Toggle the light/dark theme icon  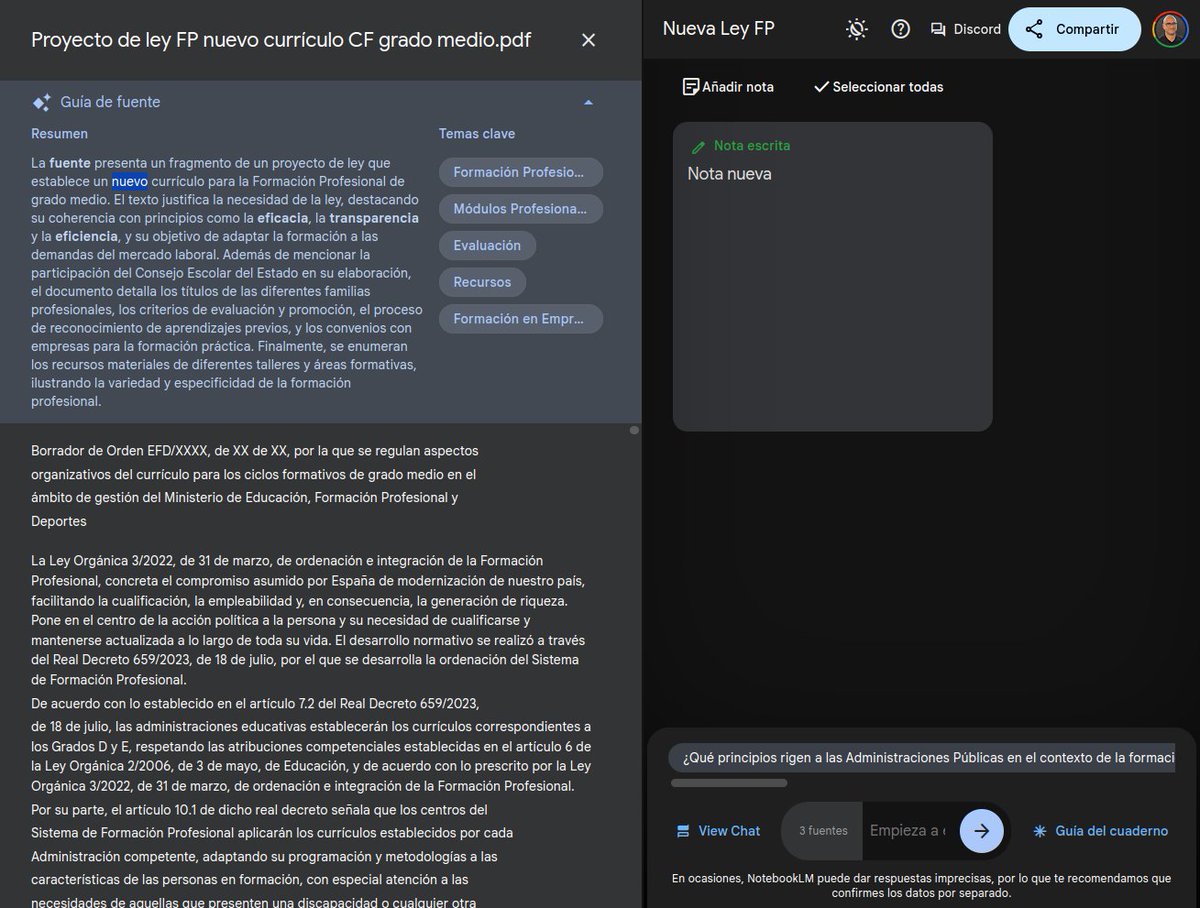[857, 29]
